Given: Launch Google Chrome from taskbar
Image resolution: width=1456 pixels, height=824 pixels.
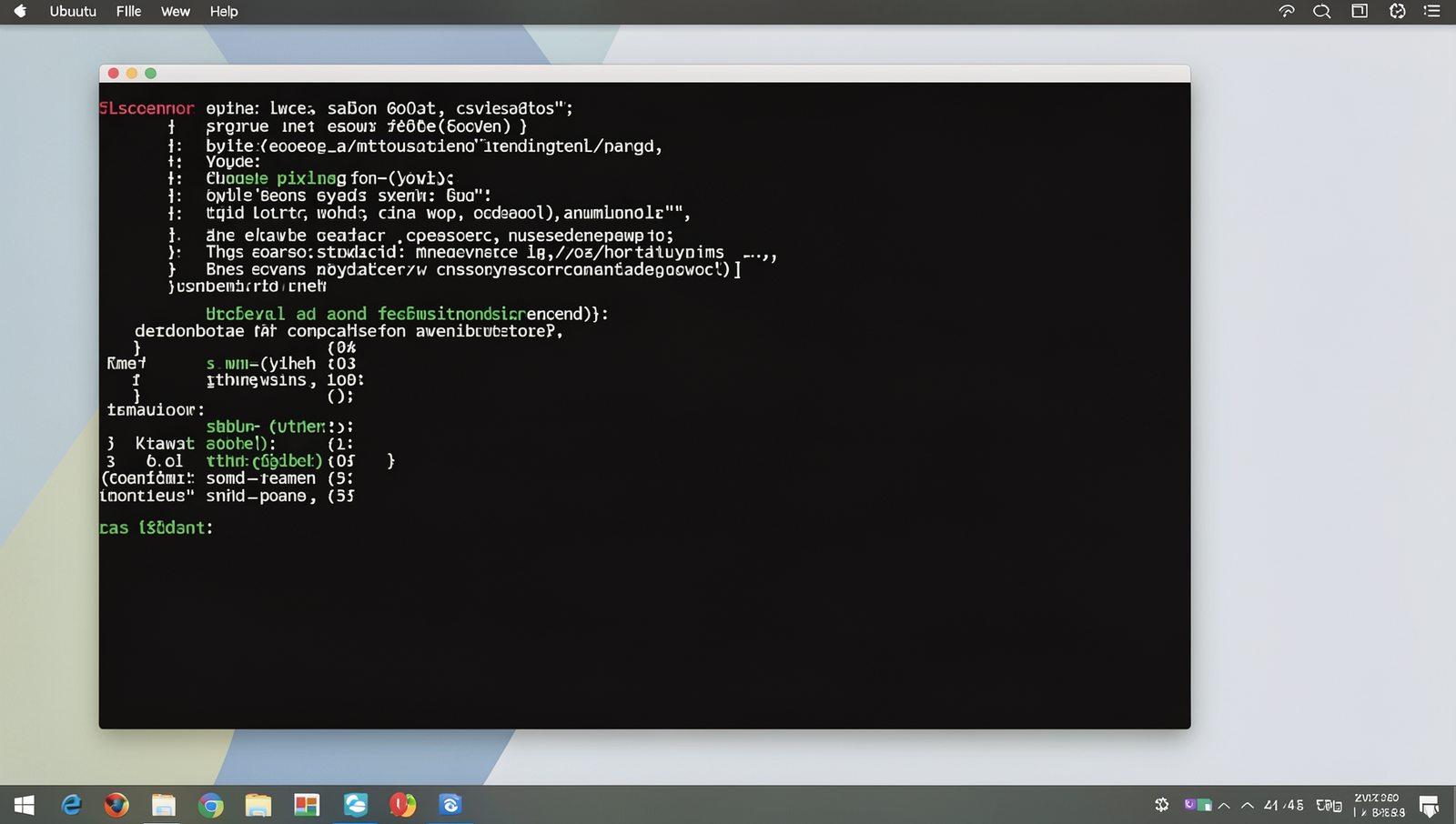Looking at the screenshot, I should pyautogui.click(x=211, y=805).
